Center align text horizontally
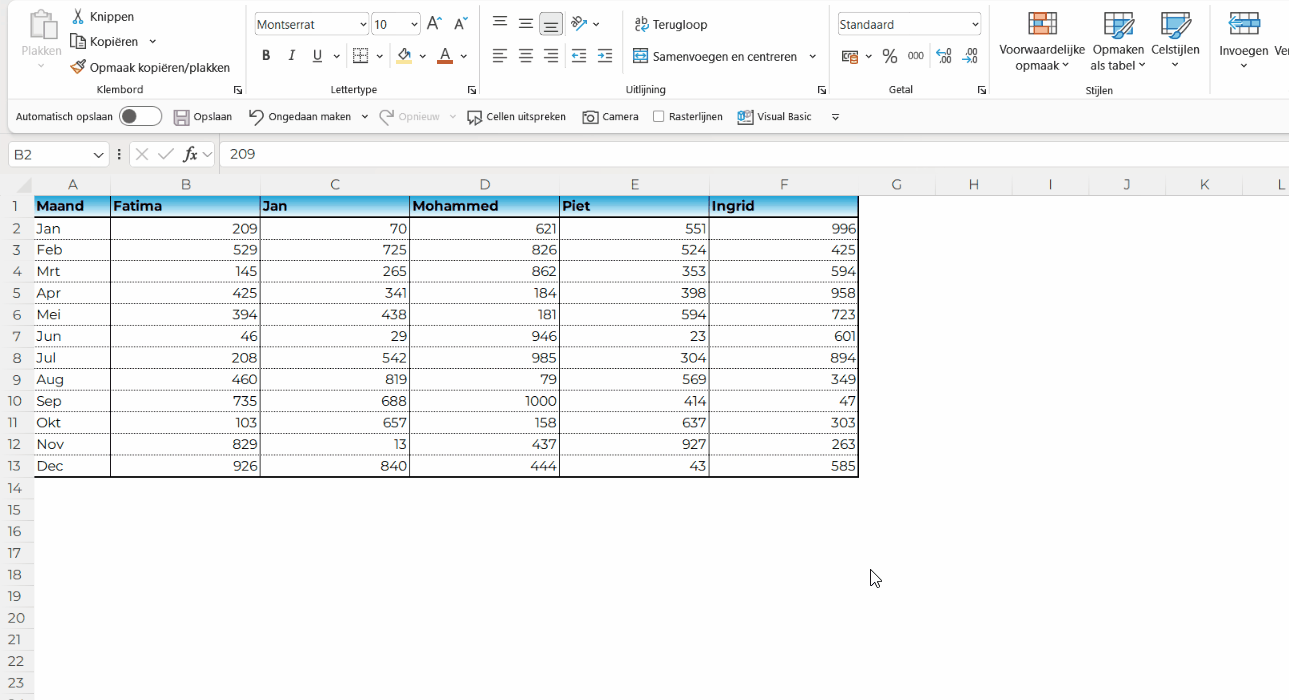The width and height of the screenshot is (1289, 700). 525,56
